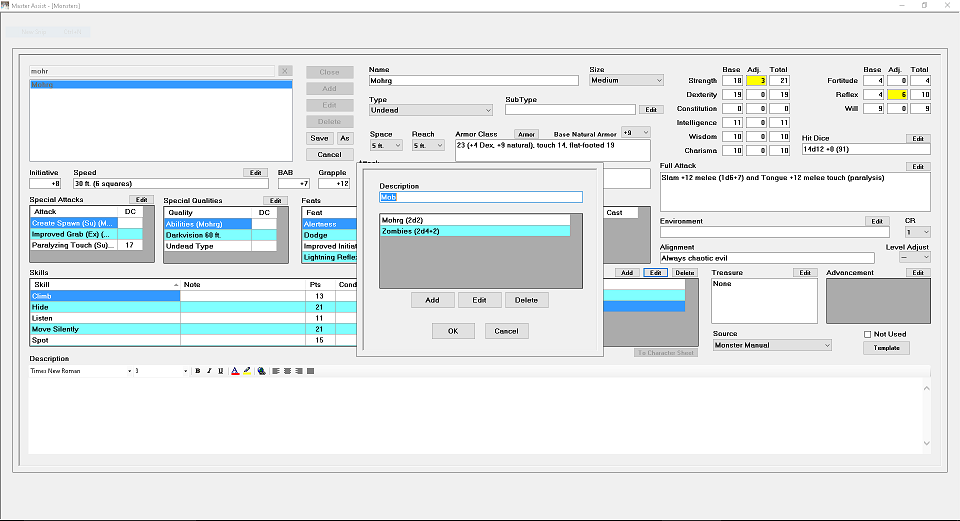Viewport: 960px width, 521px height.
Task: Click the monster search box
Action: pos(152,72)
